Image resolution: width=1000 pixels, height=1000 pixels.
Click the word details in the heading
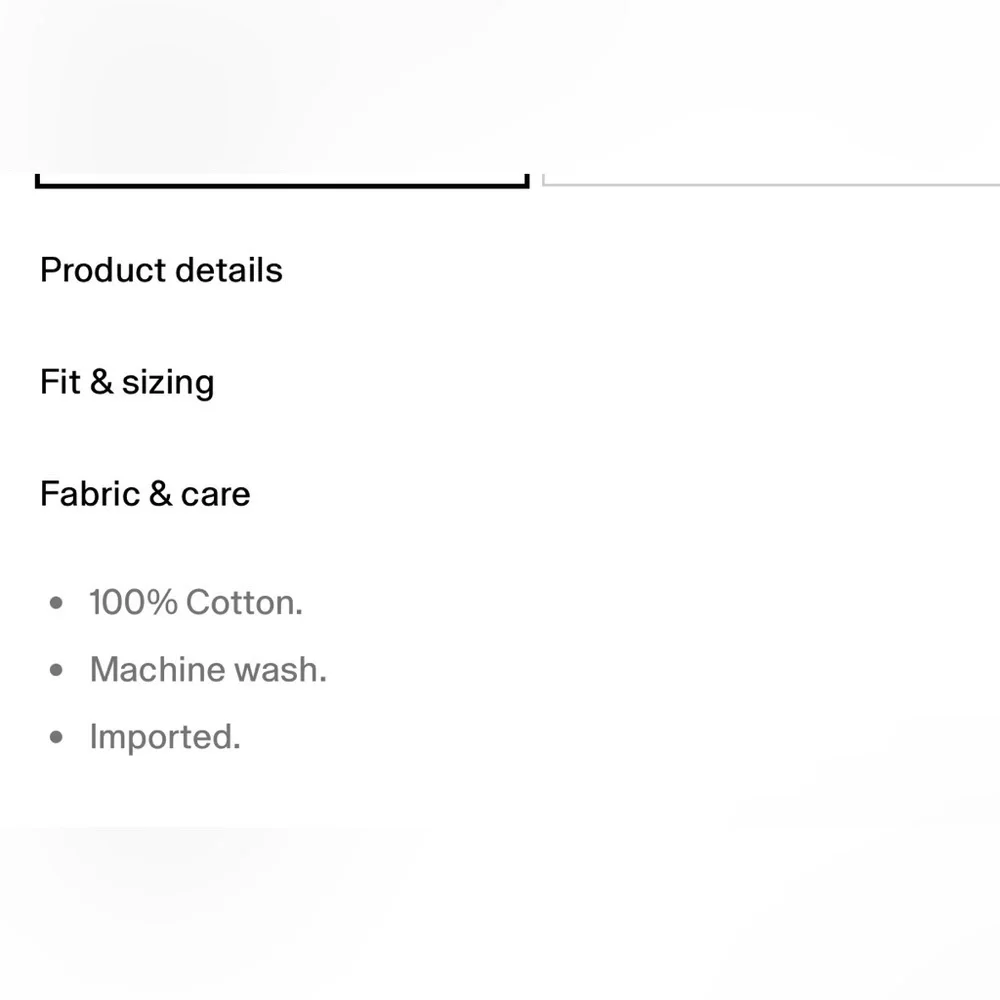[x=229, y=270]
